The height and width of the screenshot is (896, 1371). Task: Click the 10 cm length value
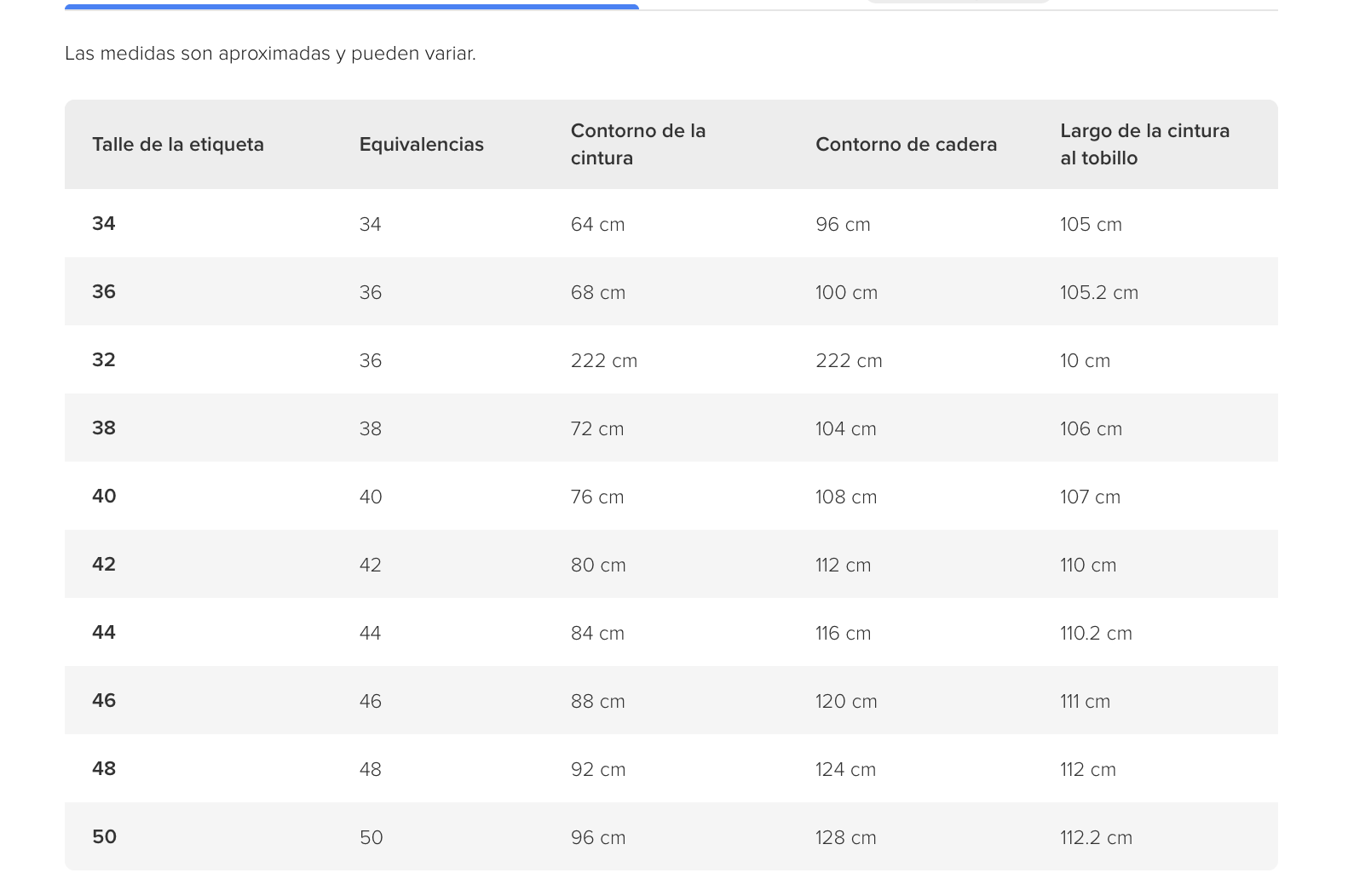pos(1085,360)
